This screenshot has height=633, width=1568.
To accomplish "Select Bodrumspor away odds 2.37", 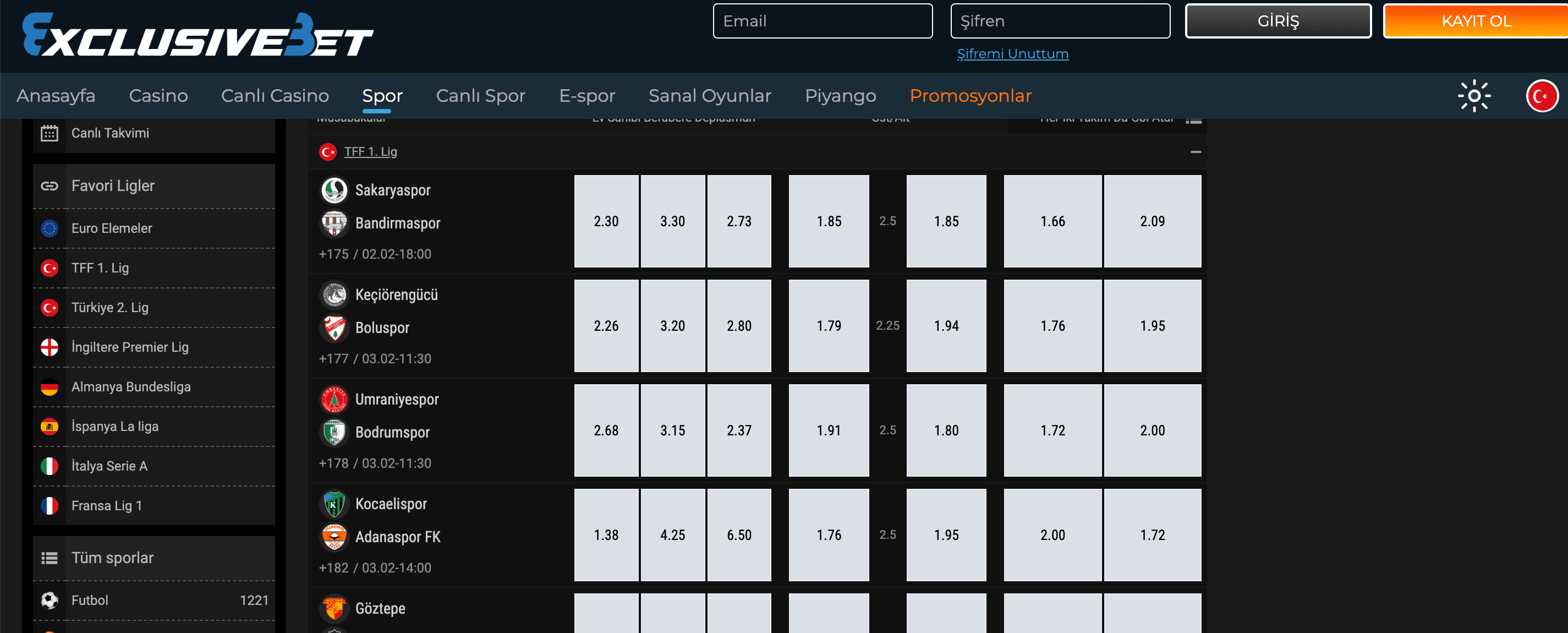I will pos(739,431).
